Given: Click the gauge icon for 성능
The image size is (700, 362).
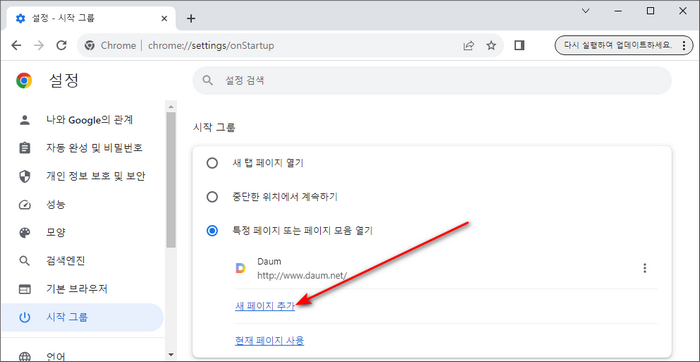Looking at the screenshot, I should [x=25, y=205].
